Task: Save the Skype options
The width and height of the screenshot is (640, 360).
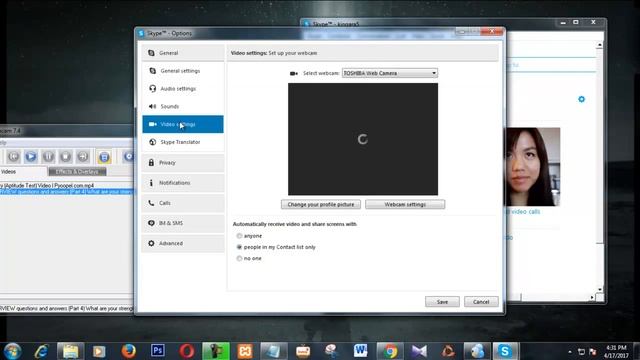Action: pos(442,302)
